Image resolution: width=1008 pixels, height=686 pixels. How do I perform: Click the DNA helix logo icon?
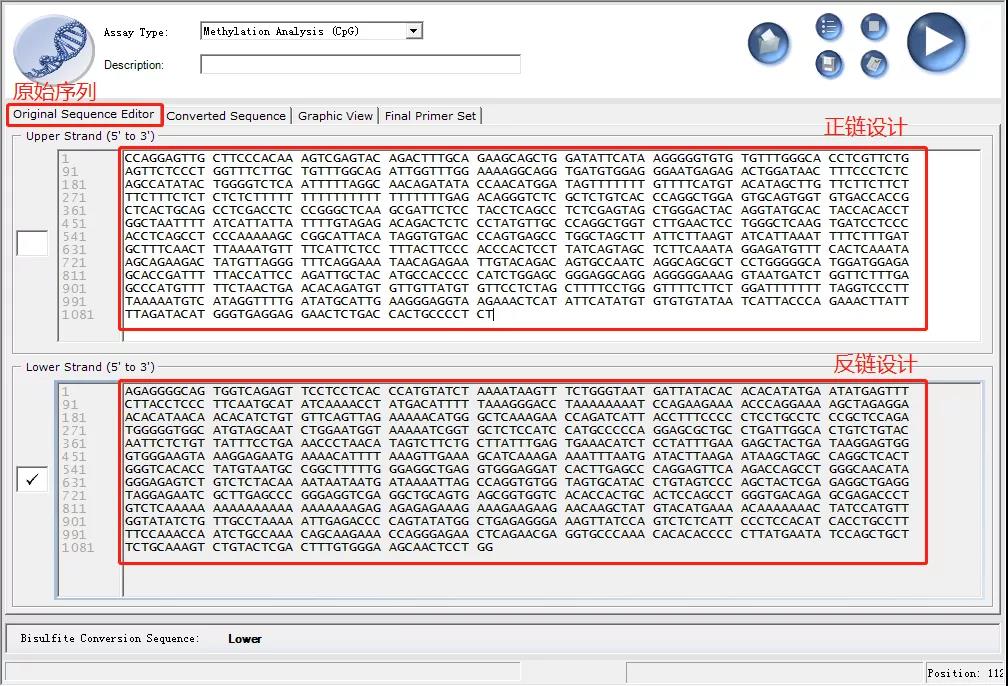click(x=52, y=48)
